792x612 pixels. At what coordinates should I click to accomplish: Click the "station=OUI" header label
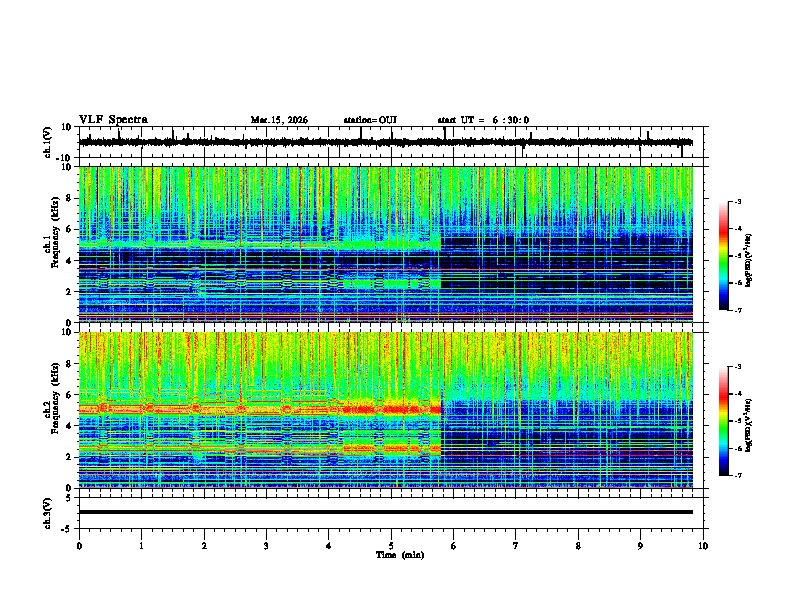click(x=370, y=120)
